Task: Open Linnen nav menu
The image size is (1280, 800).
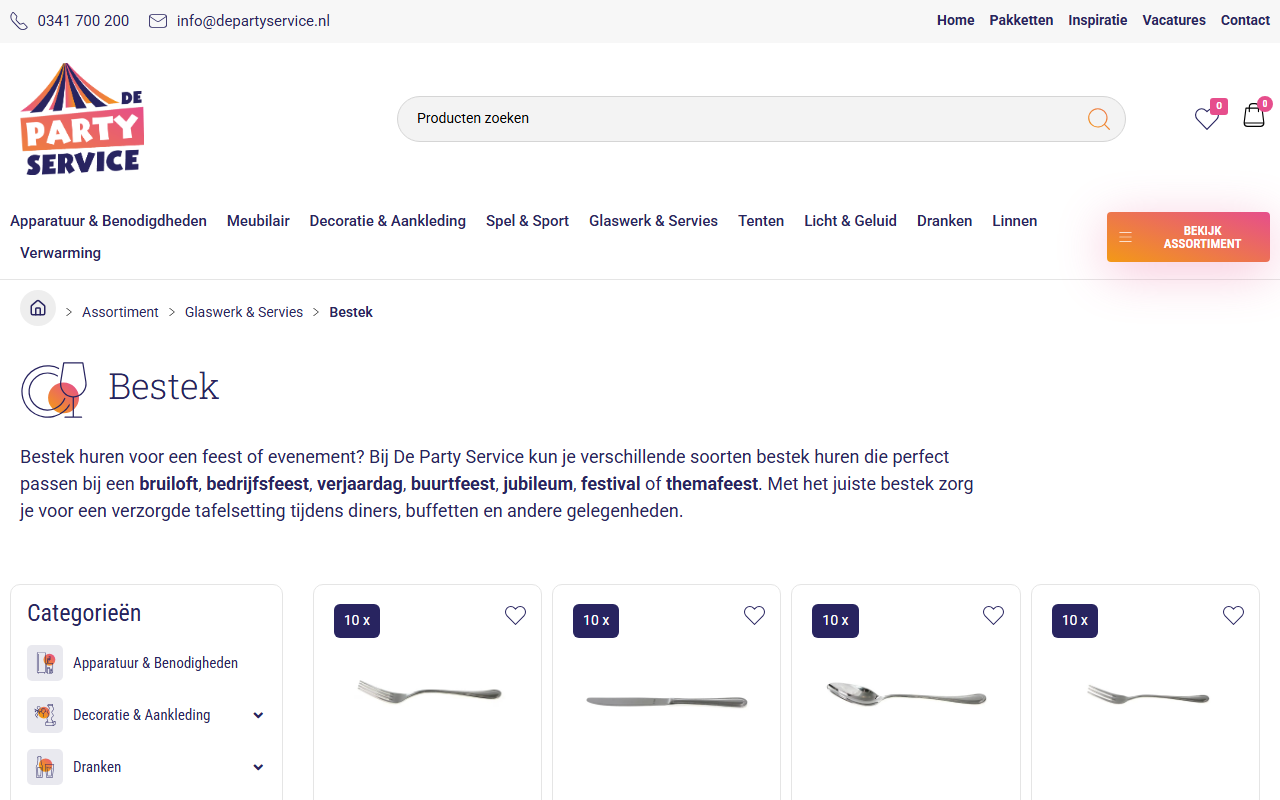Action: pos(1014,221)
